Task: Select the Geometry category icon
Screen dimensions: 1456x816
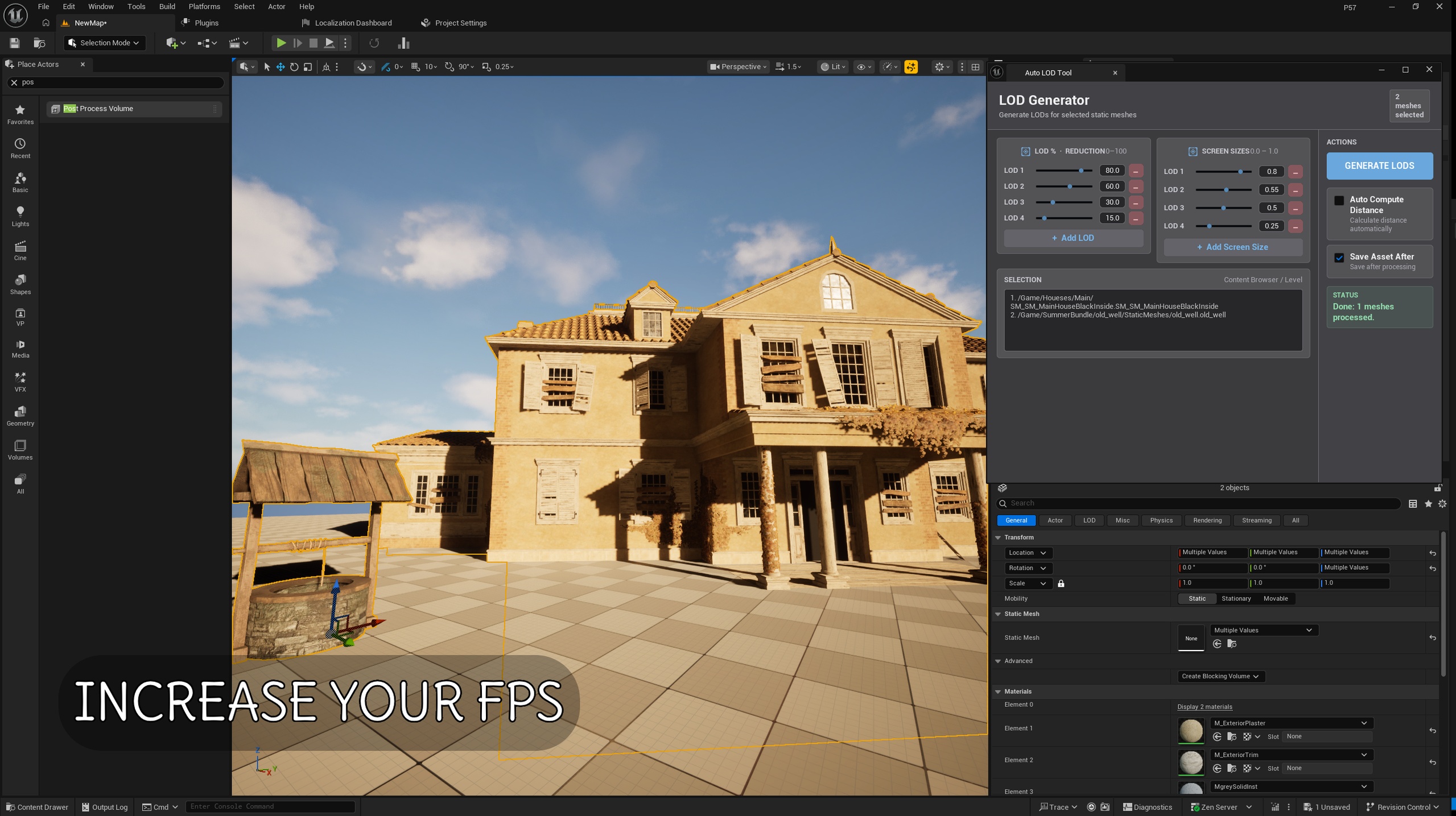Action: coord(20,416)
